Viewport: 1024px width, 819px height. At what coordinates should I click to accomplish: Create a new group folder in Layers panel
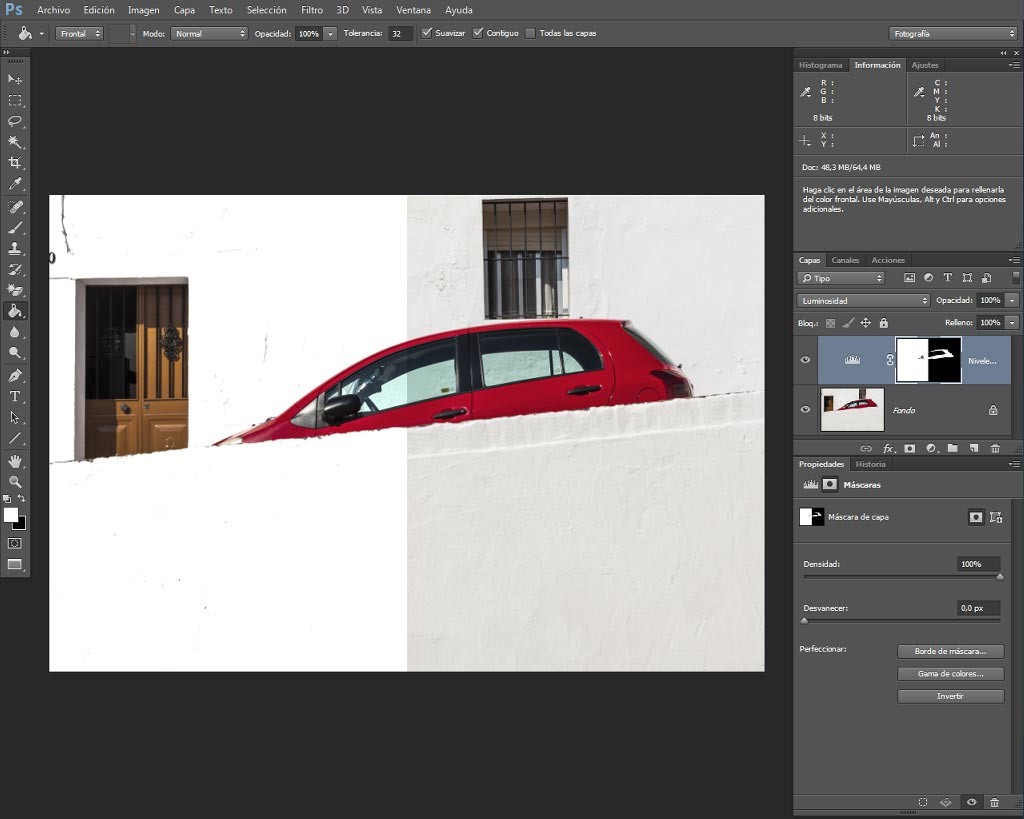point(953,448)
